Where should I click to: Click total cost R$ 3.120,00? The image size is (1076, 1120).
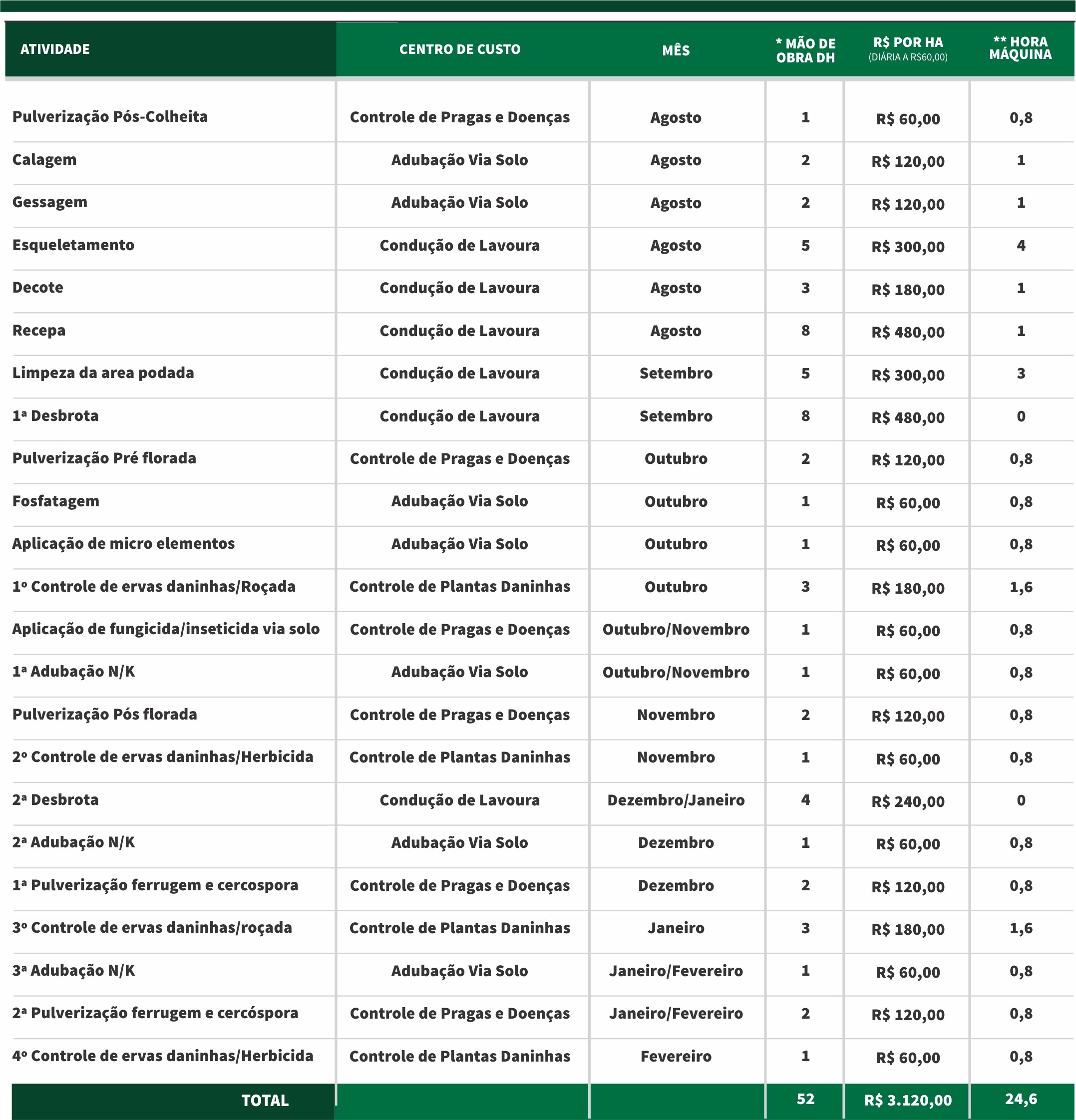click(908, 1101)
